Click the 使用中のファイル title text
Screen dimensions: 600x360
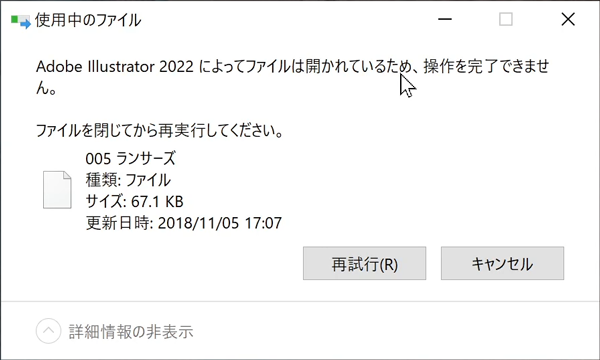(x=88, y=20)
